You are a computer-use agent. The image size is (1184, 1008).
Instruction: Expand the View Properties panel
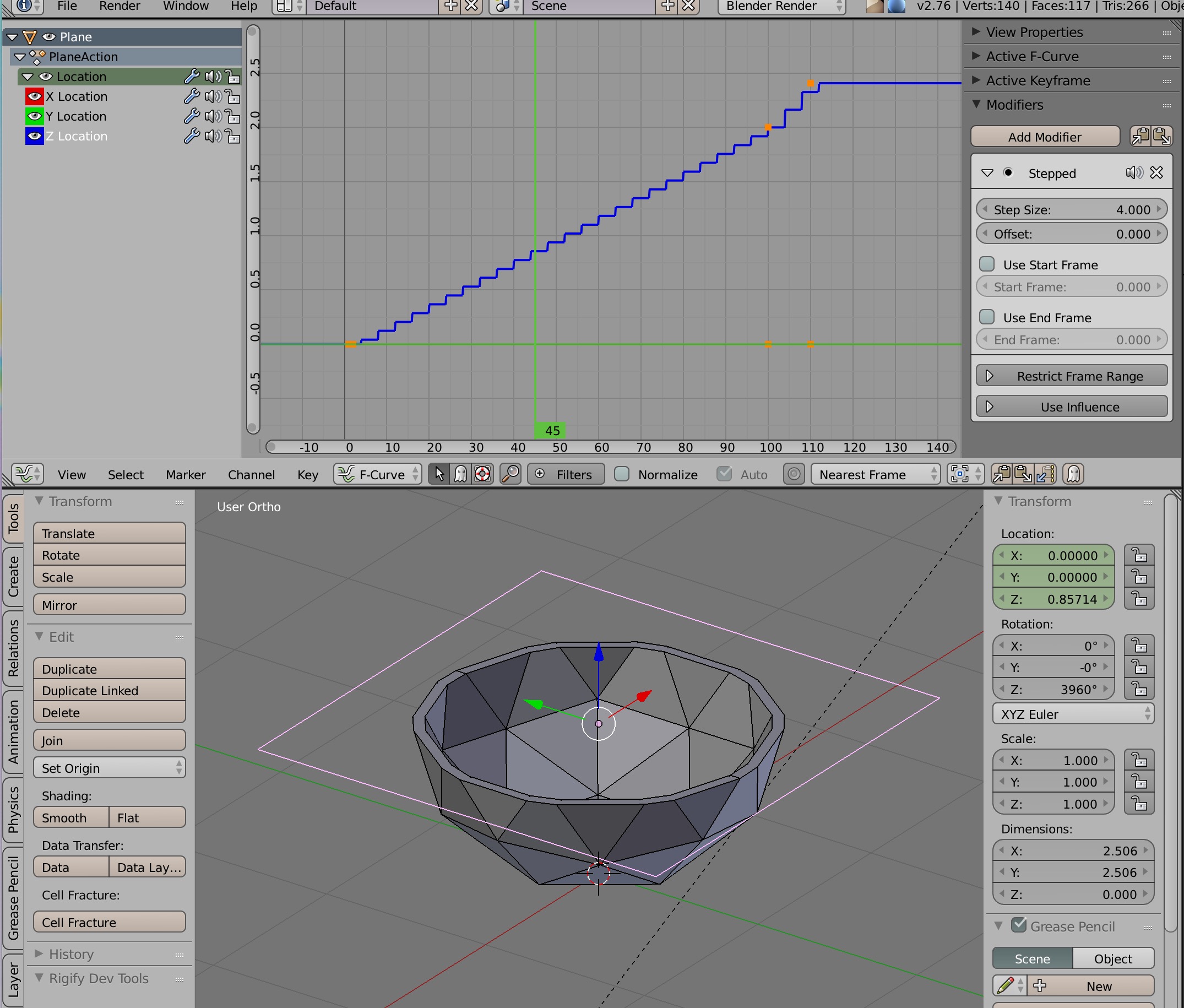tap(976, 31)
